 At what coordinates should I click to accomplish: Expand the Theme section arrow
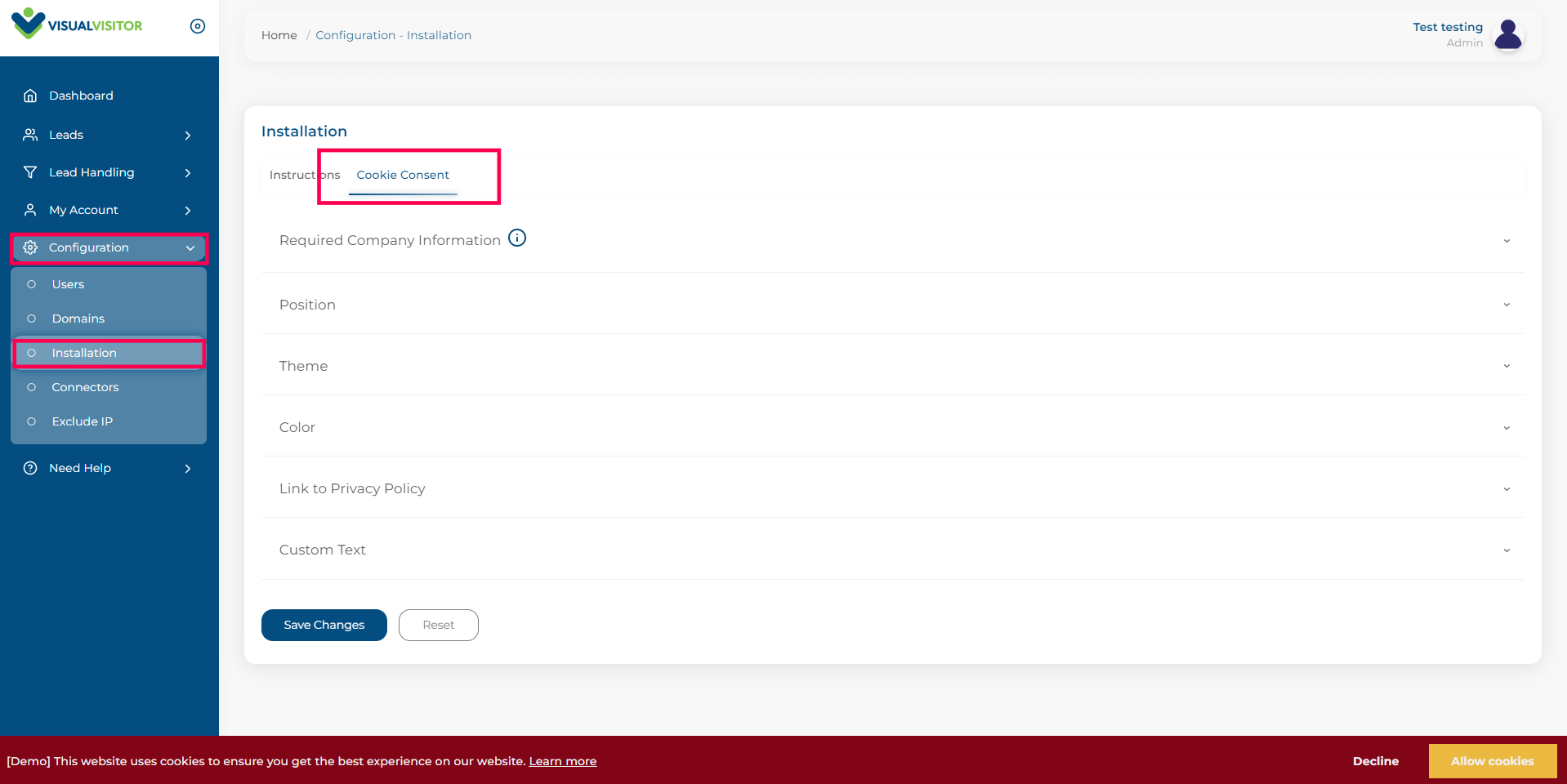[1507, 366]
